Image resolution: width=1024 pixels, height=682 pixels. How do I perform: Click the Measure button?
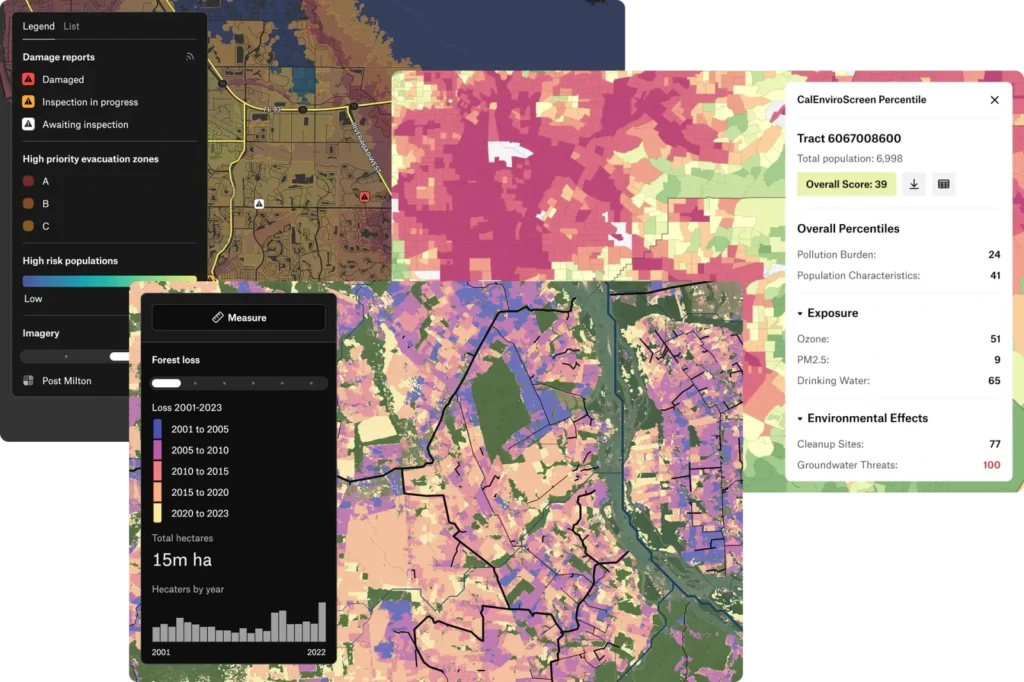tap(238, 318)
